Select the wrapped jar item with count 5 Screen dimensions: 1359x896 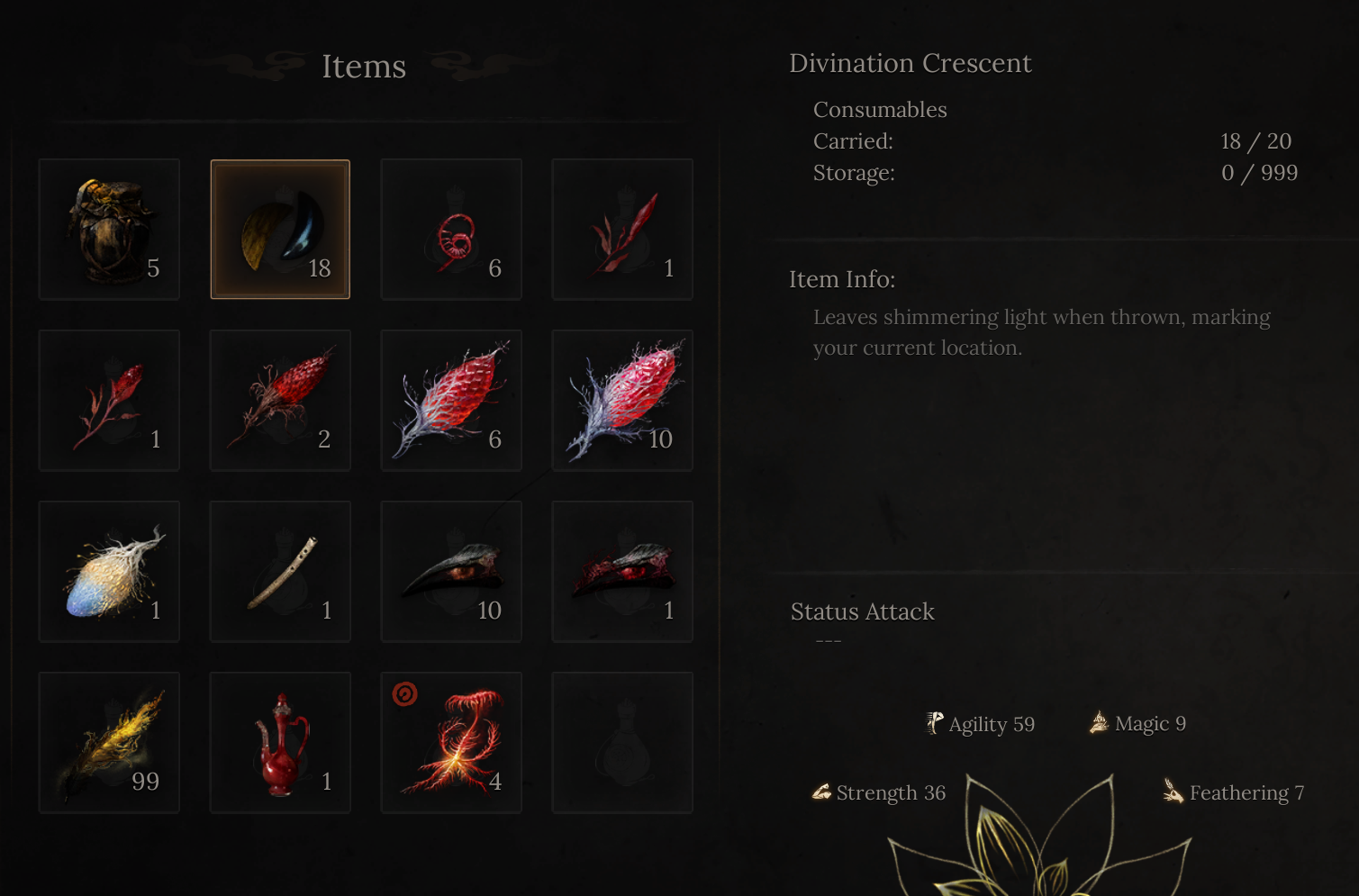click(x=109, y=230)
